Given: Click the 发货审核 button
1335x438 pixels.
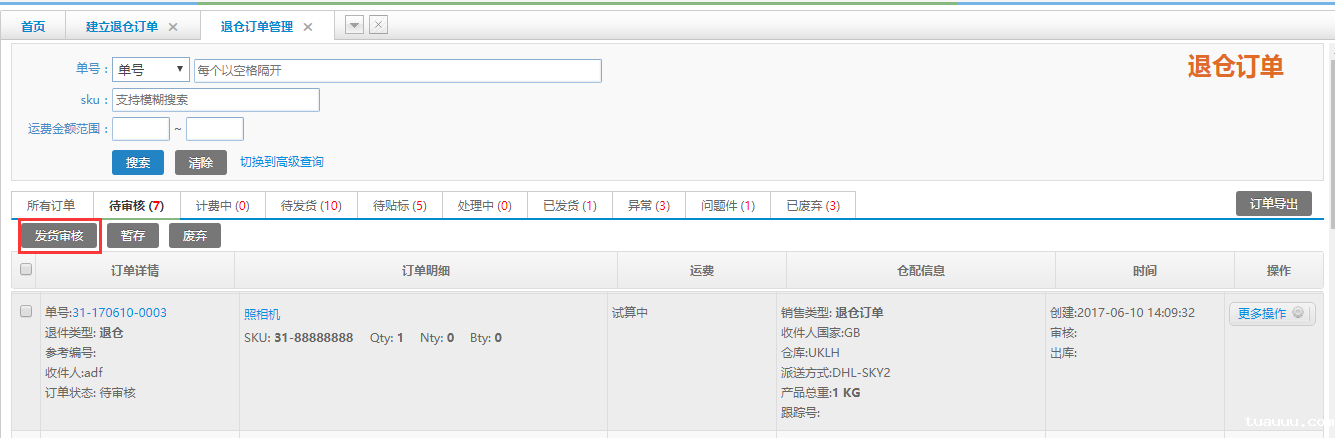Looking at the screenshot, I should click(x=59, y=236).
